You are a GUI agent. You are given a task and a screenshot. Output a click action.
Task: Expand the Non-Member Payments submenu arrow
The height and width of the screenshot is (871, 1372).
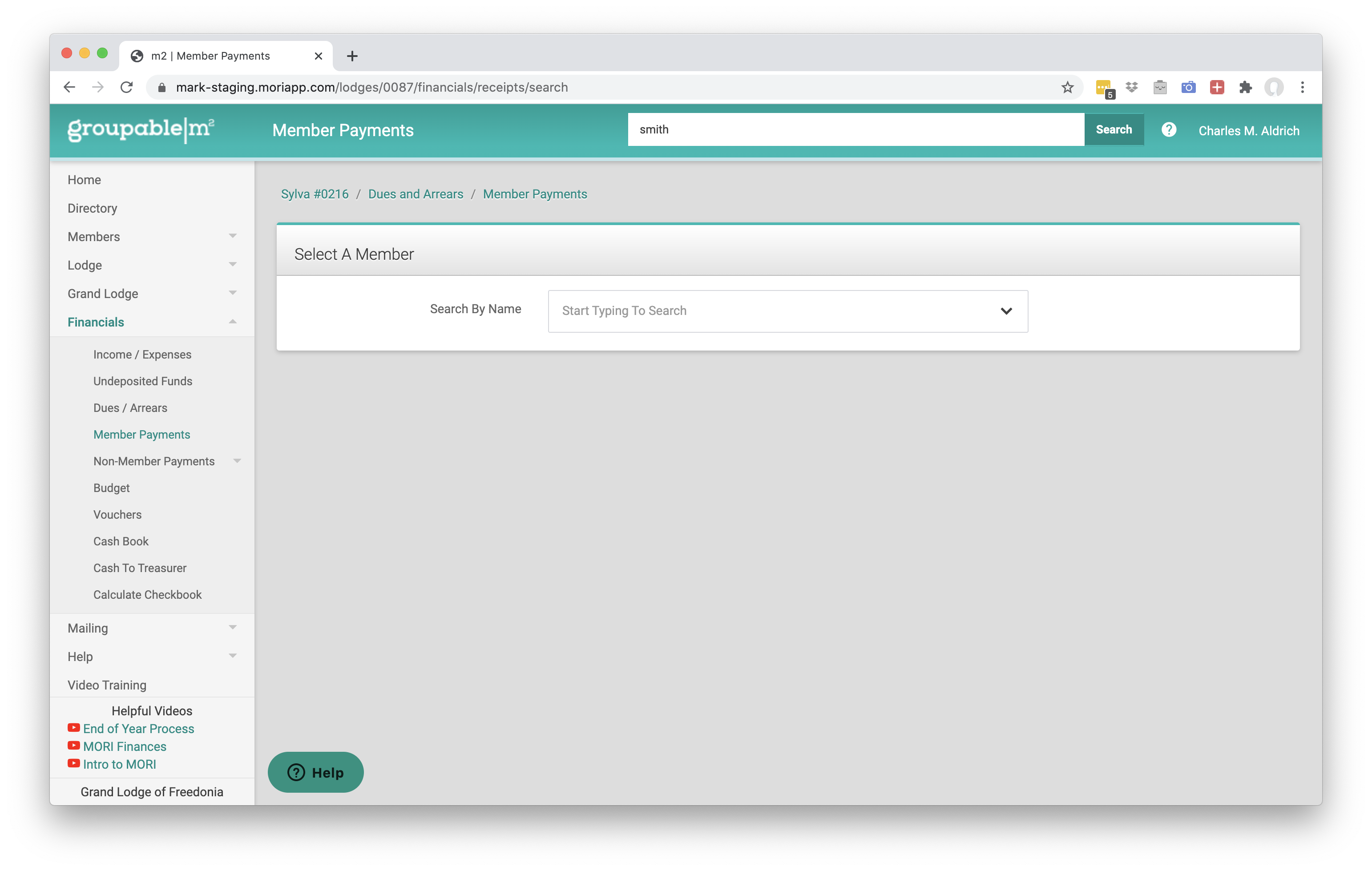[237, 461]
